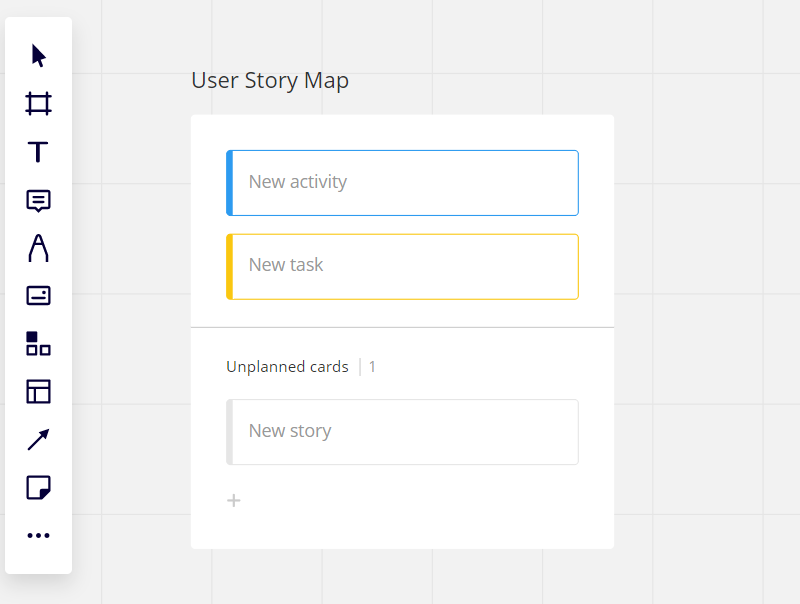Click the Unplanned cards label
The image size is (800, 604).
point(287,367)
